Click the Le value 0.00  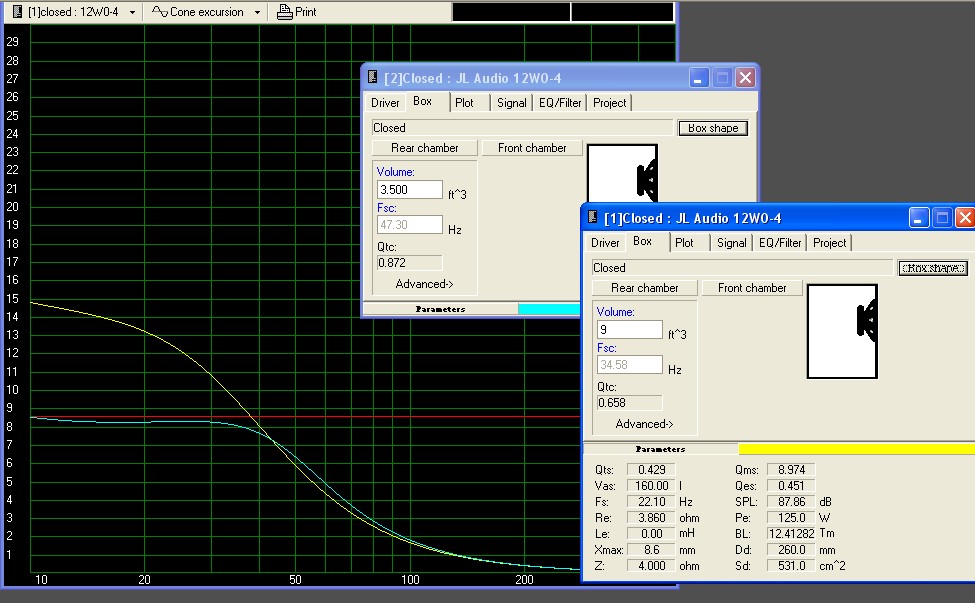tap(651, 534)
